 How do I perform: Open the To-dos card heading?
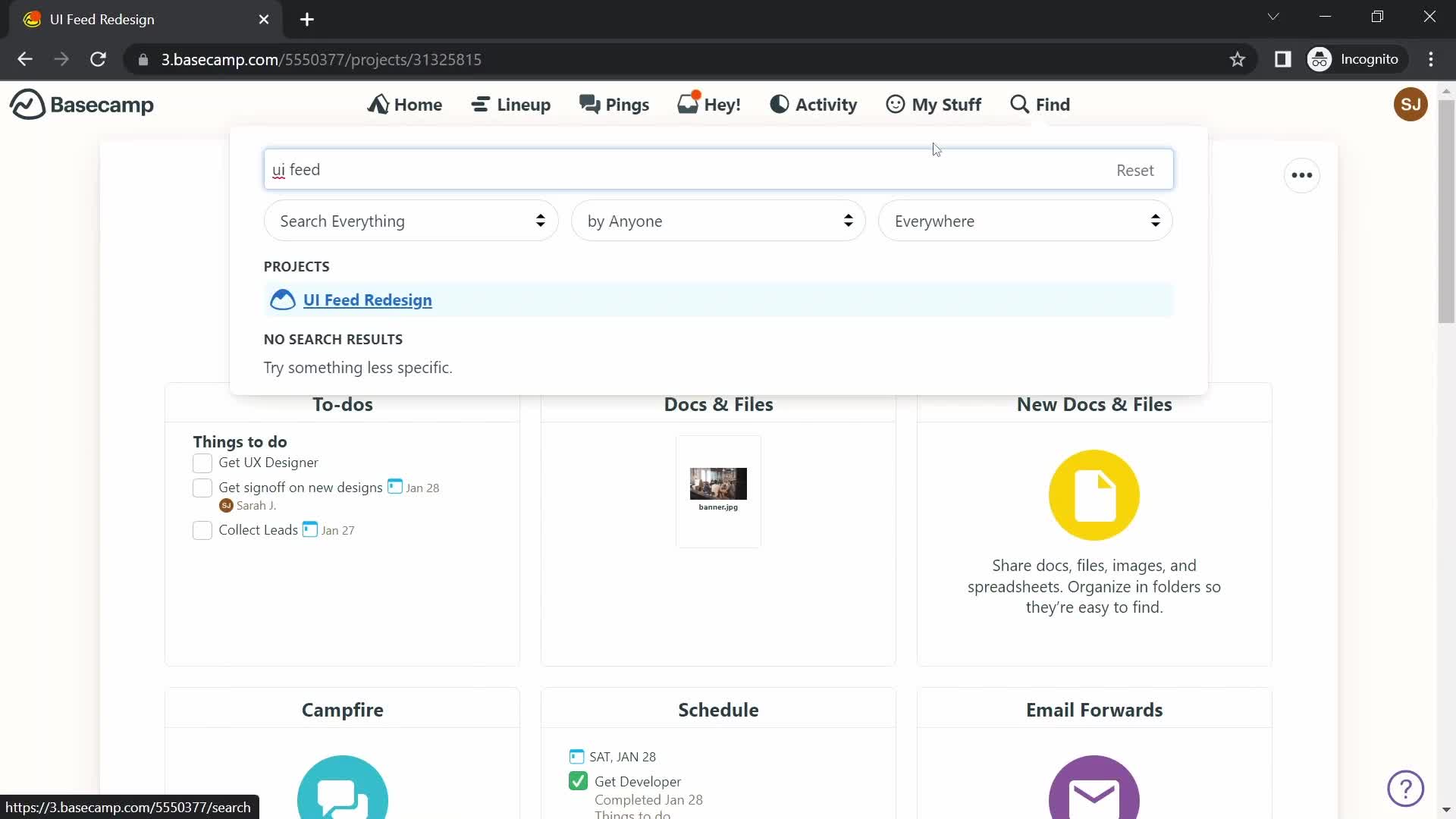coord(343,404)
